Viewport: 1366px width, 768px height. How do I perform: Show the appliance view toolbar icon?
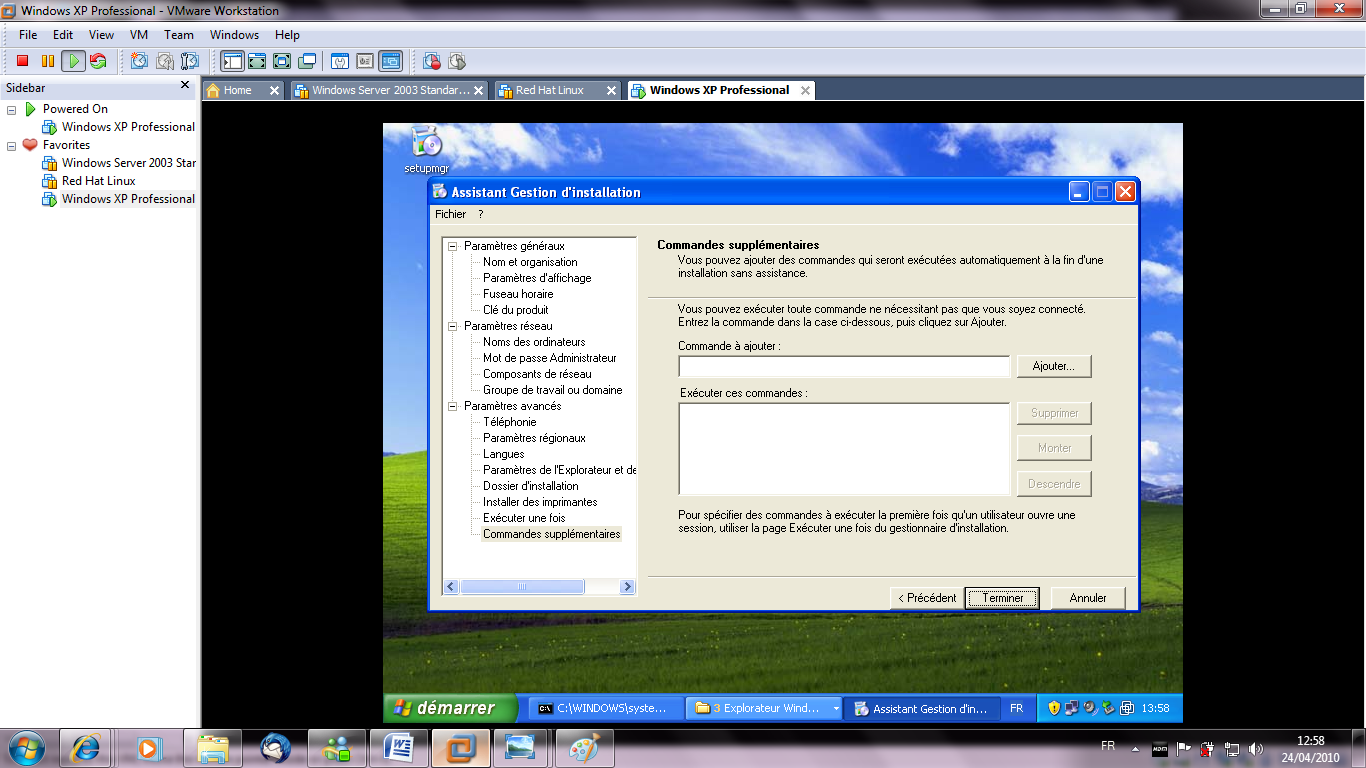tap(365, 61)
